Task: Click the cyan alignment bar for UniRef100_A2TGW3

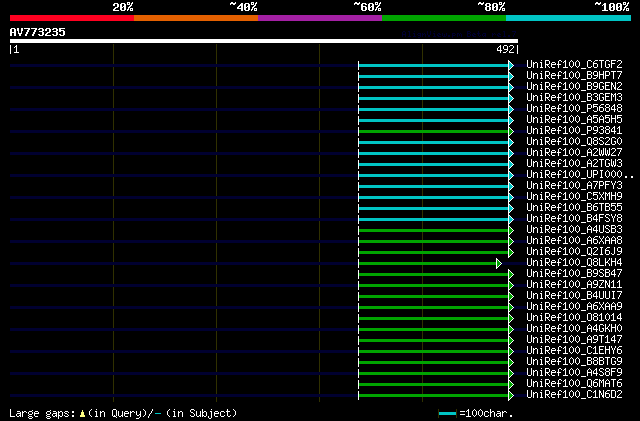Action: (433, 165)
